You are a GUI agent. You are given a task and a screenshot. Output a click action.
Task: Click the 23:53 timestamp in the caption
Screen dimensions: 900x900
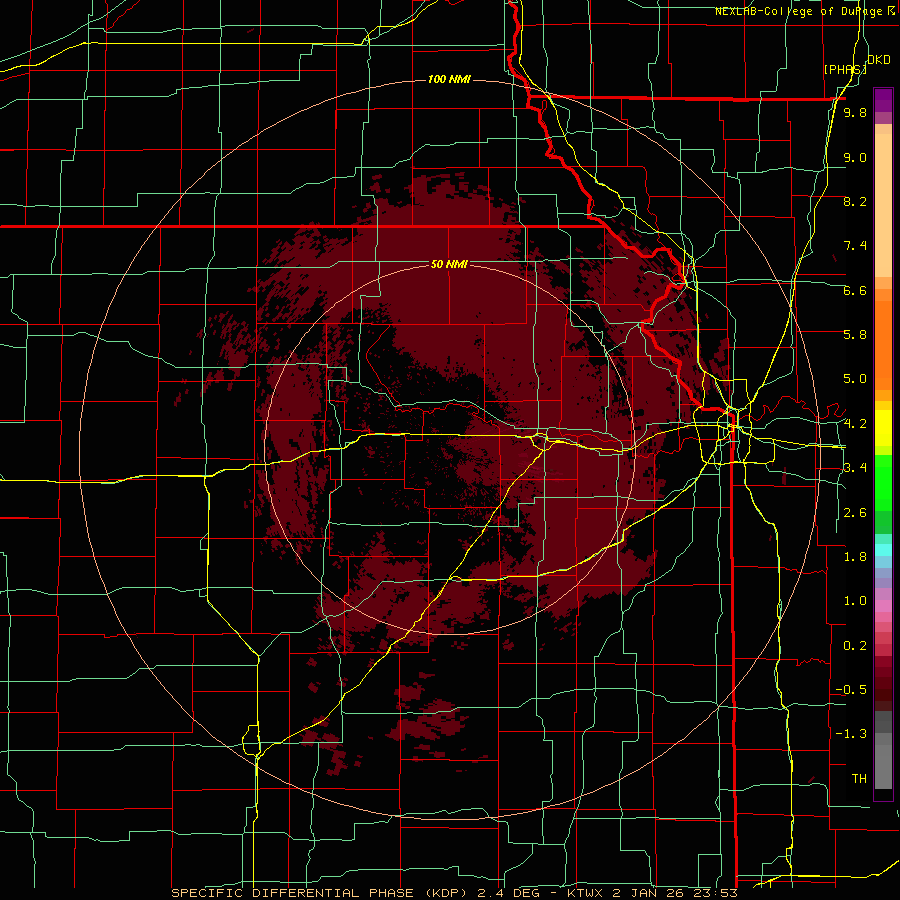715,893
